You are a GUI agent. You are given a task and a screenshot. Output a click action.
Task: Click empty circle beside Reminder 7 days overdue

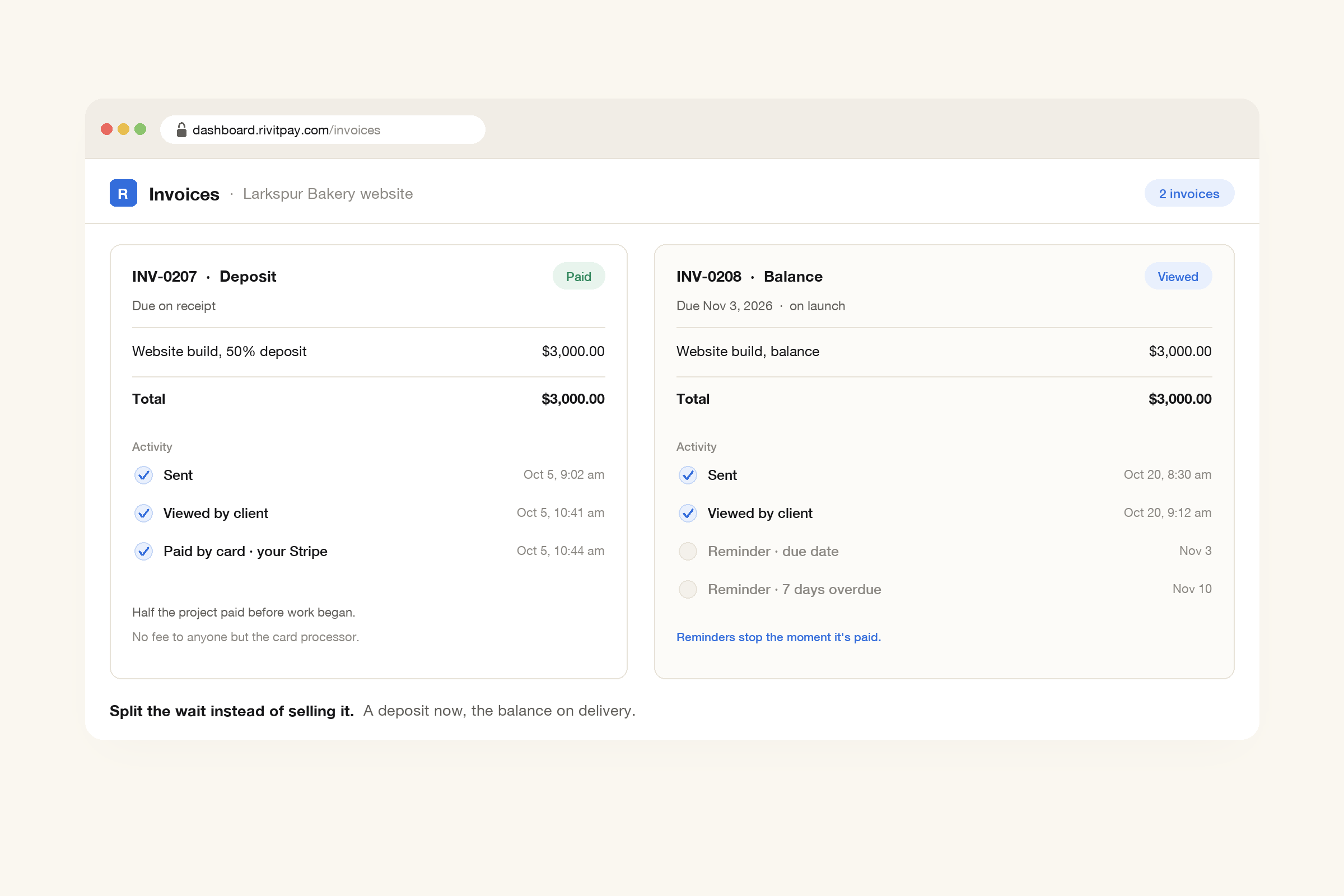688,589
